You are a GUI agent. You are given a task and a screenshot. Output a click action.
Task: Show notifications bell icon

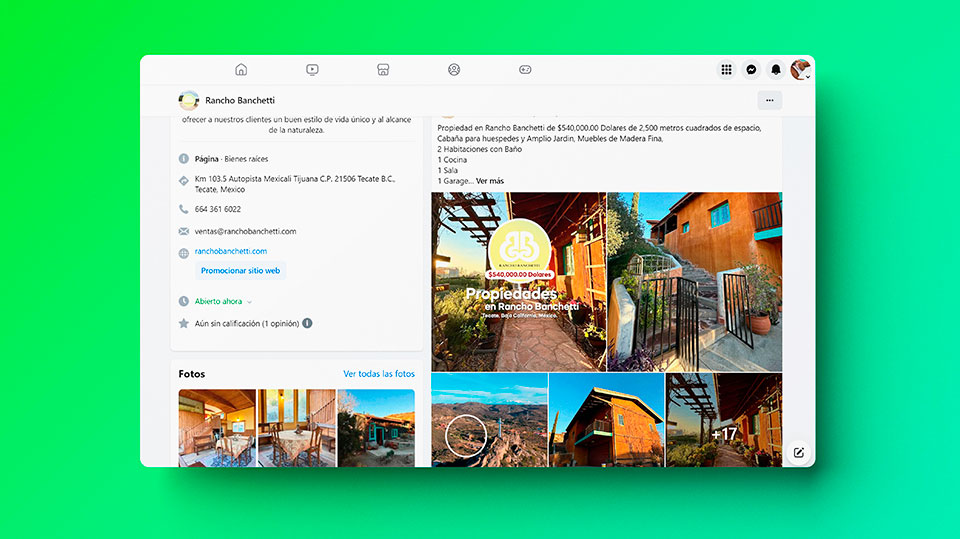coord(776,70)
